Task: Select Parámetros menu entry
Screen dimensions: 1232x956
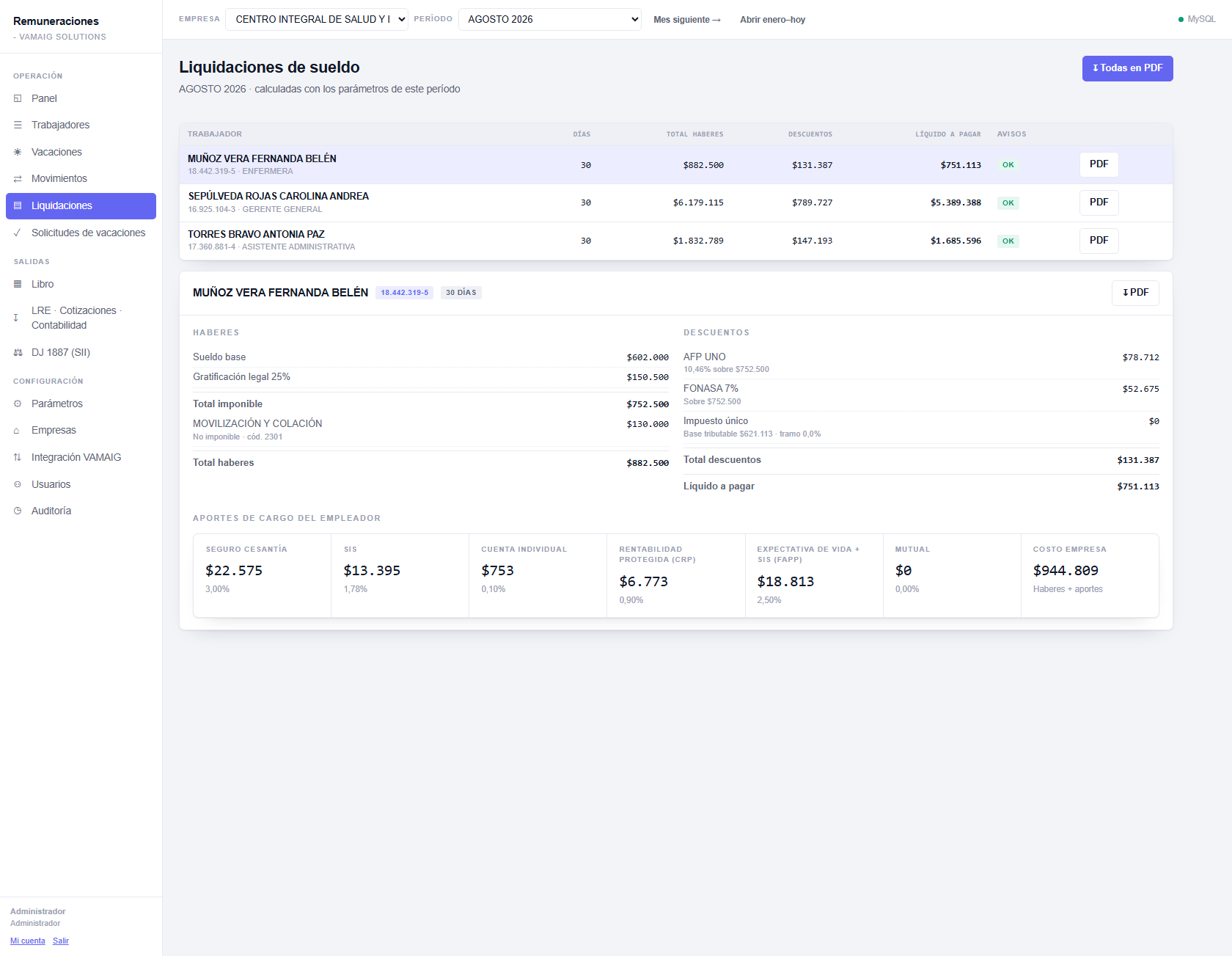Action: pyautogui.click(x=81, y=404)
